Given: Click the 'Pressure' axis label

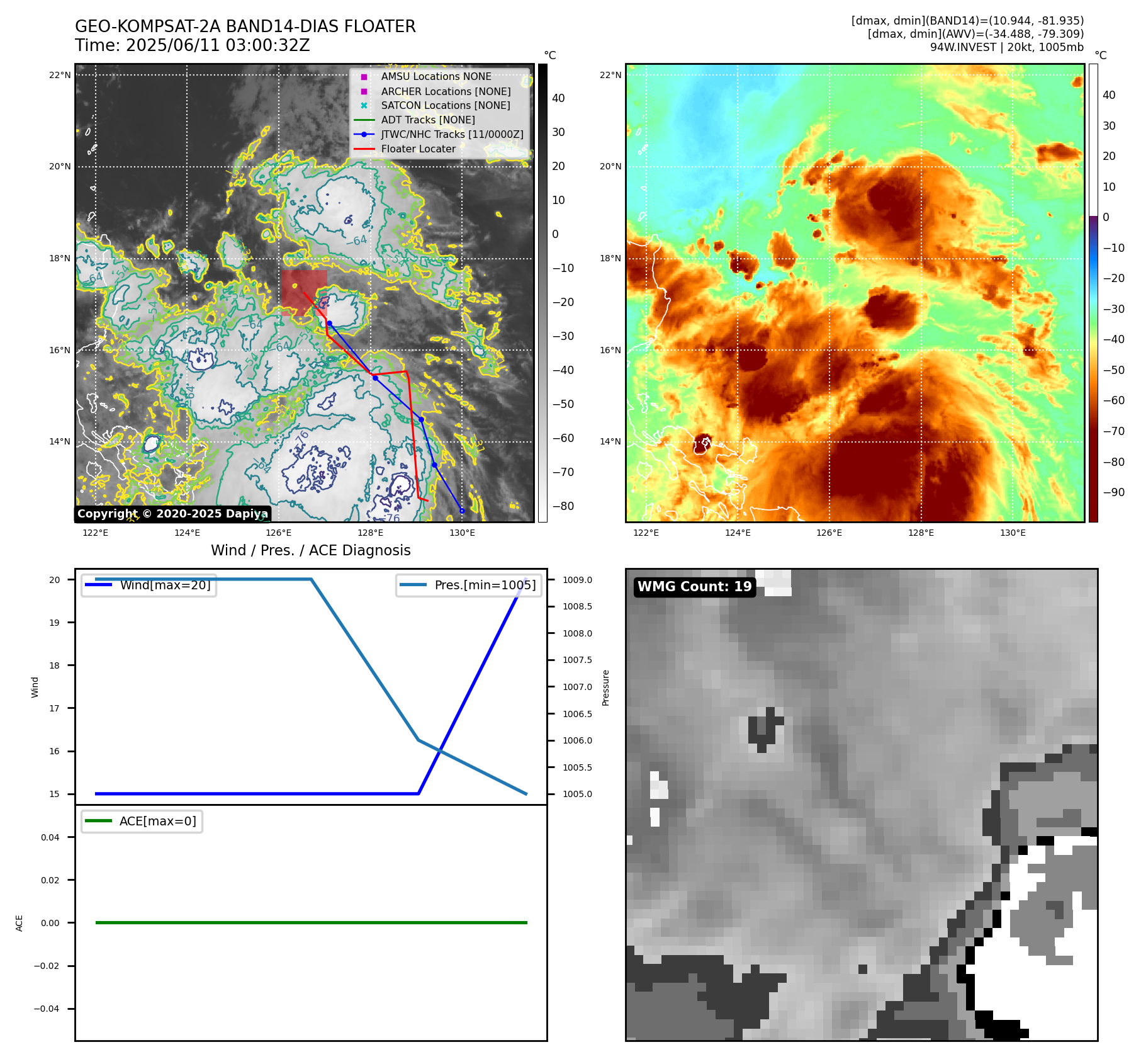Looking at the screenshot, I should 605,688.
